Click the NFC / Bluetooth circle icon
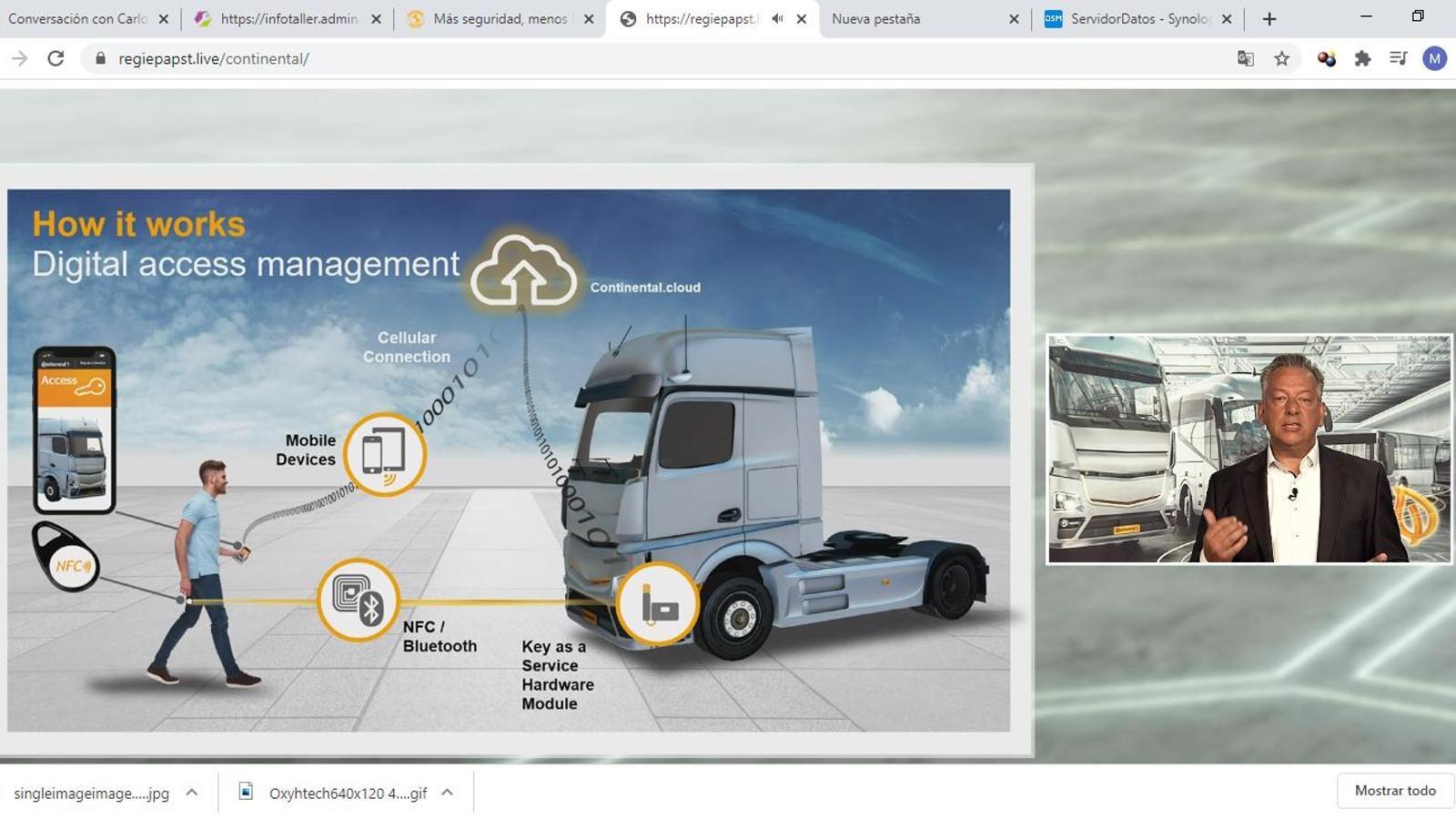1456x819 pixels. (x=359, y=600)
